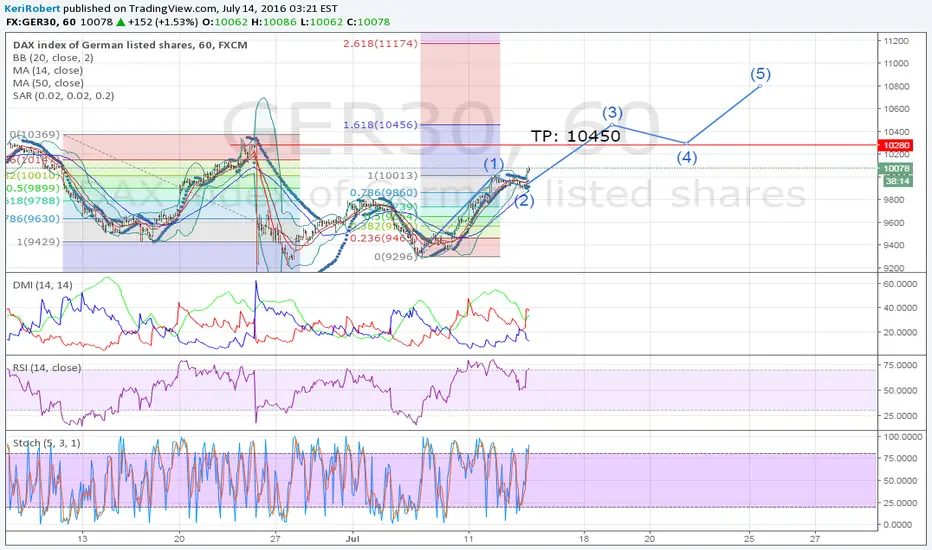Image resolution: width=932 pixels, height=550 pixels.
Task: Click the 0(10369) retracement level
Action: coord(34,135)
